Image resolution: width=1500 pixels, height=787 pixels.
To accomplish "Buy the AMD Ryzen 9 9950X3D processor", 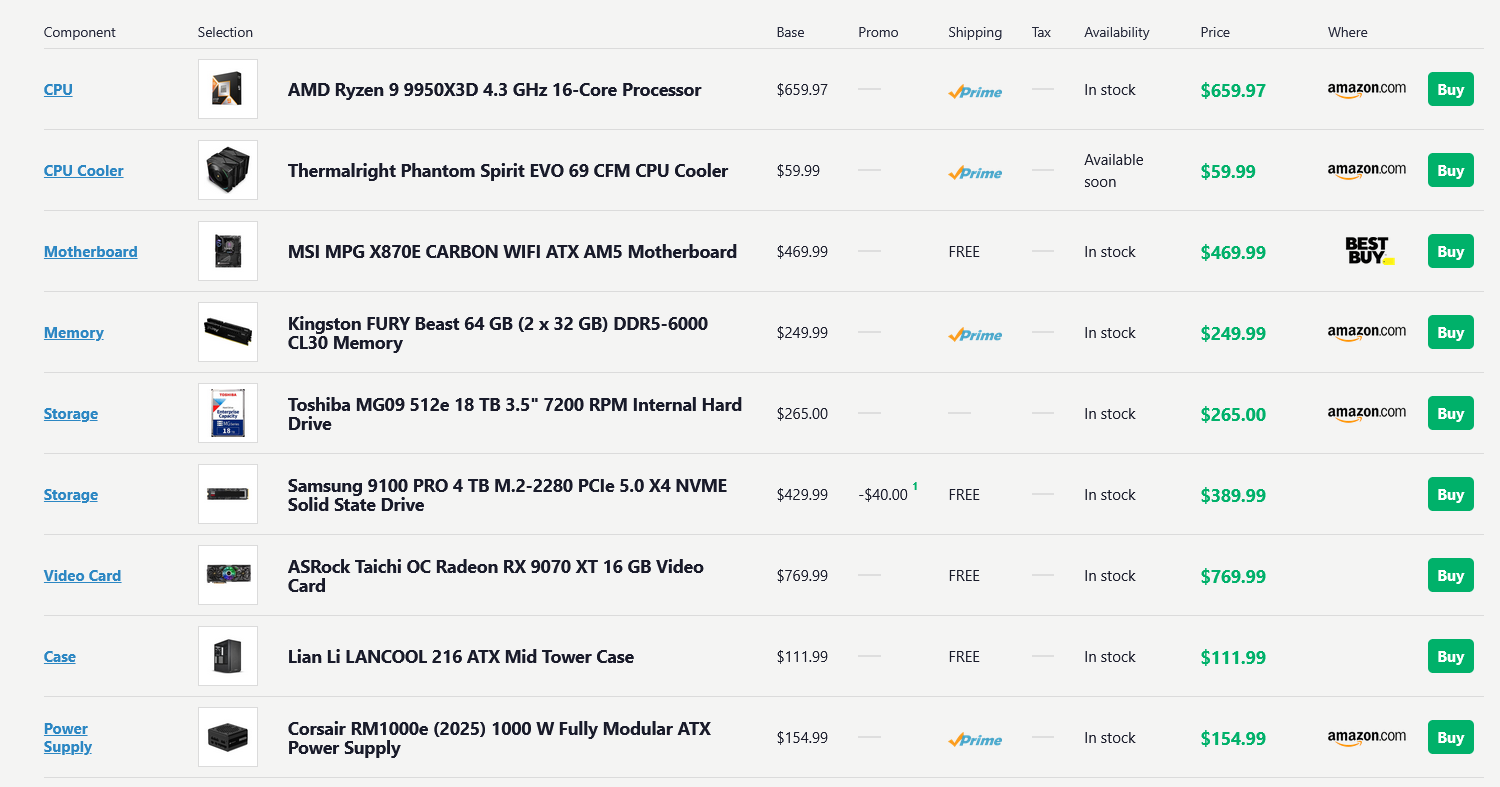I will (x=1450, y=89).
